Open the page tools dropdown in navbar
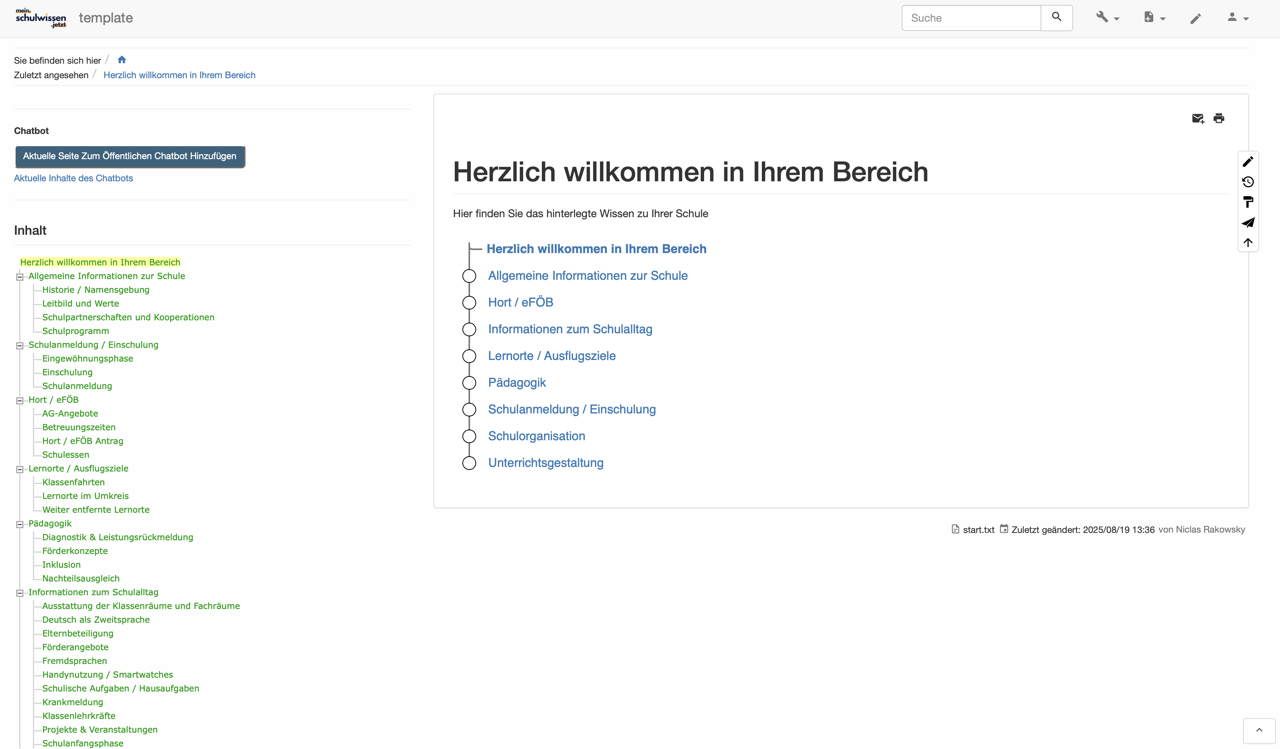Screen dimensions: 1280x749 [x=1154, y=18]
